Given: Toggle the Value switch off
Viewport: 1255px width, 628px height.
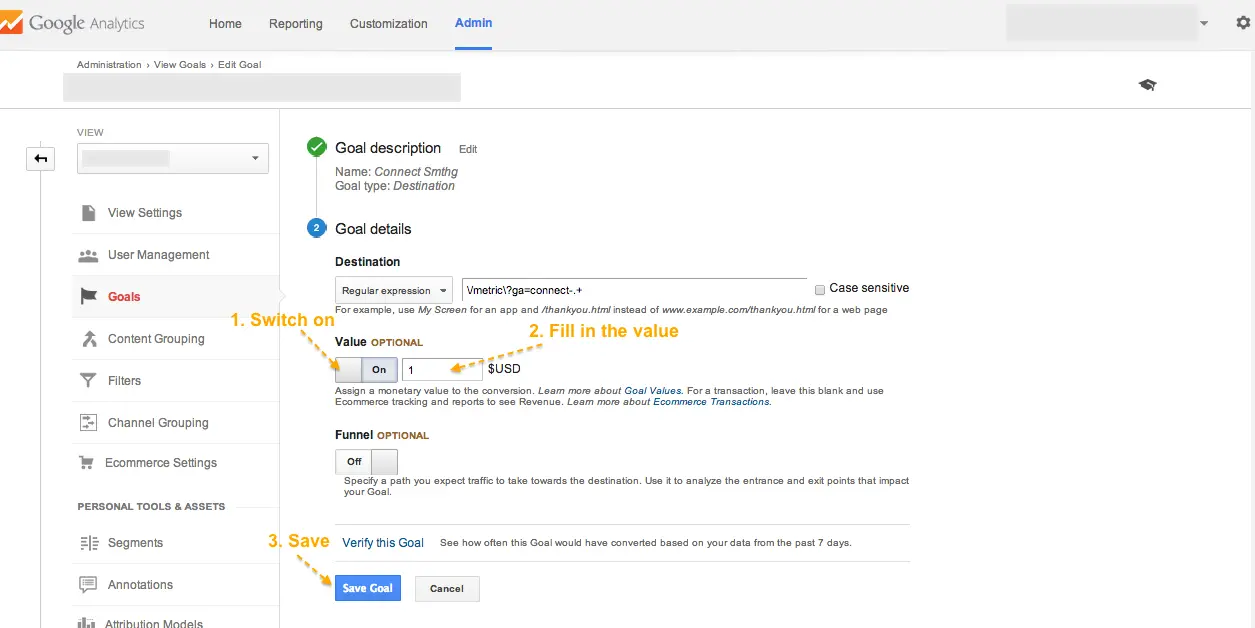Looking at the screenshot, I should tap(366, 369).
